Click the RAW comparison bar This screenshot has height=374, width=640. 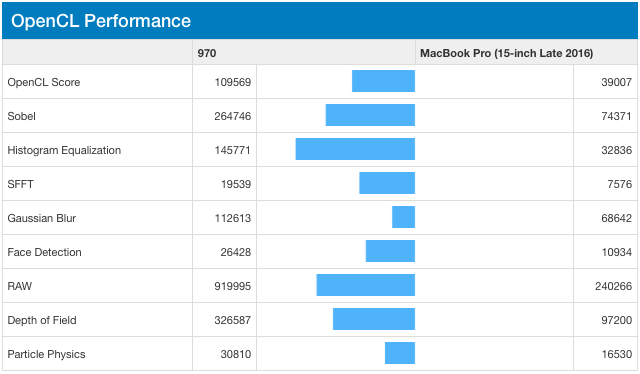tap(366, 285)
